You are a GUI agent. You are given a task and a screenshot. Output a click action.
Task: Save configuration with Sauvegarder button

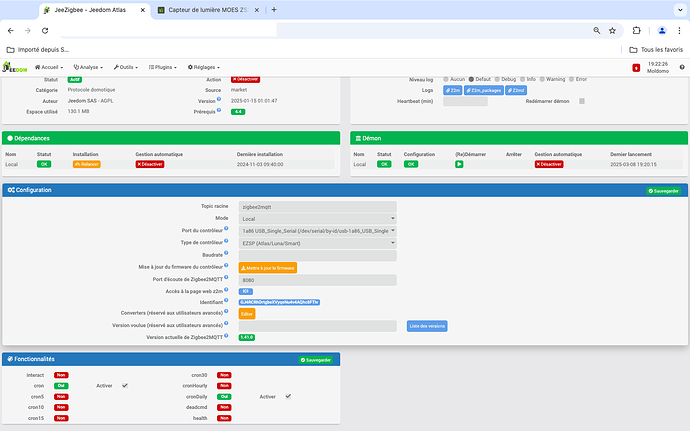pos(664,191)
